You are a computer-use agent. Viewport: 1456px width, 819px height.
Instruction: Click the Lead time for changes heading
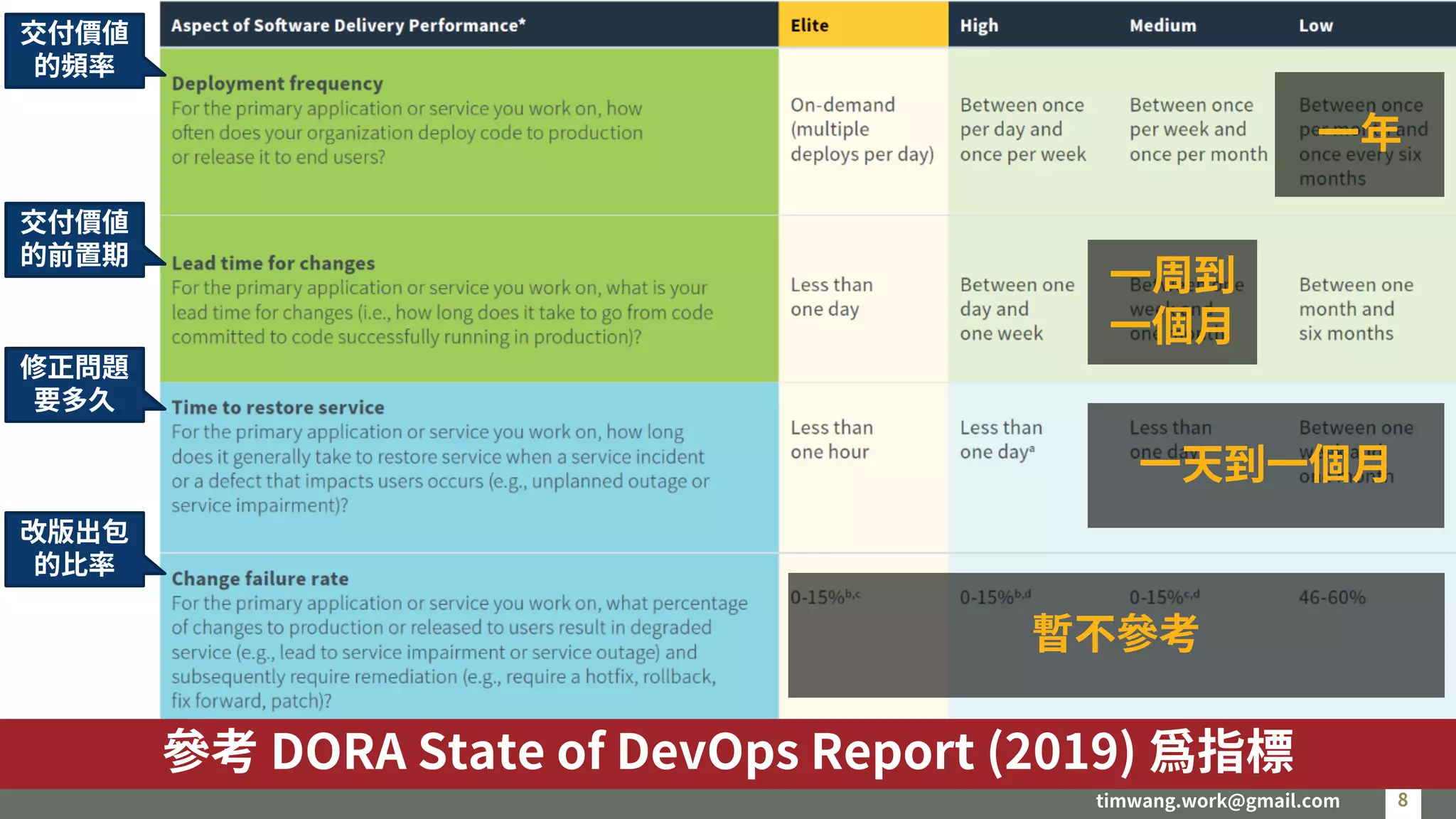pos(273,263)
